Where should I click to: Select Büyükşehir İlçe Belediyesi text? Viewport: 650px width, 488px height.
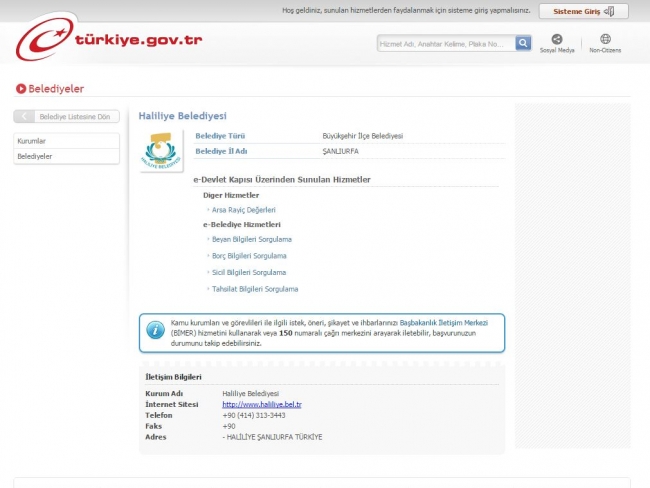(x=363, y=136)
